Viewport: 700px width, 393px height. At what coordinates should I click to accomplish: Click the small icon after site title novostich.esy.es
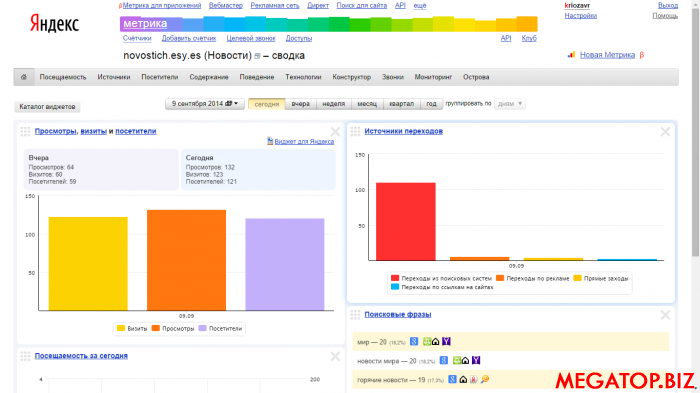click(x=257, y=56)
